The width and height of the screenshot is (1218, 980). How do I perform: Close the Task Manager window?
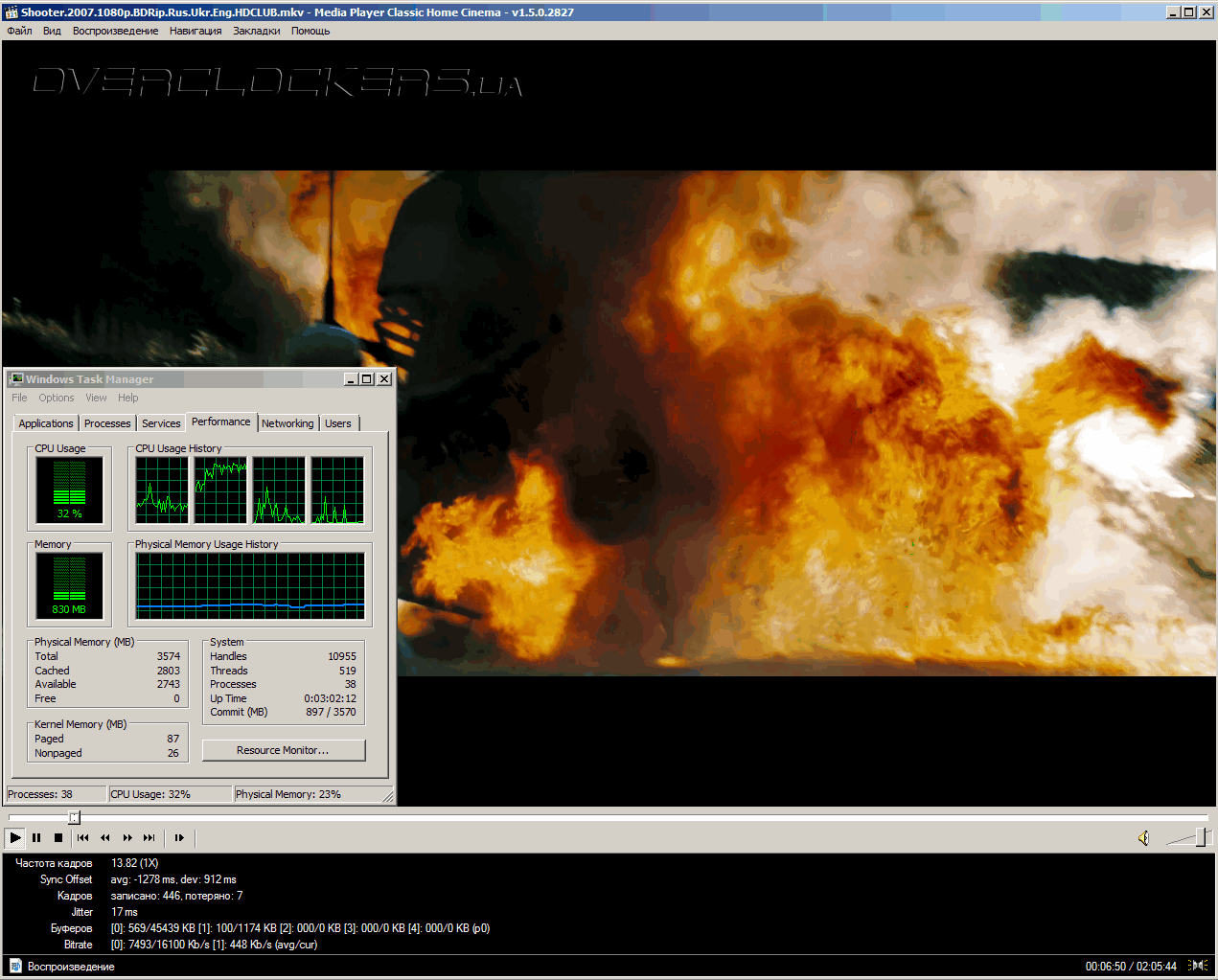tap(384, 379)
